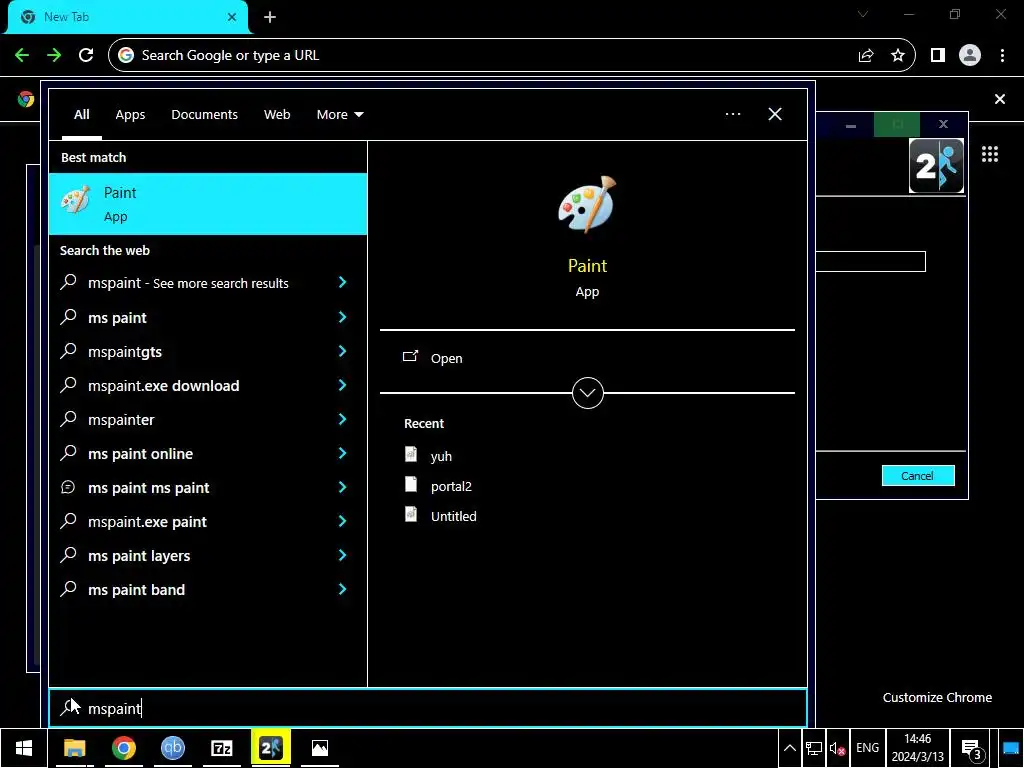Screen dimensions: 1024x768
Task: Open Google apps grid icon
Action: (x=989, y=154)
